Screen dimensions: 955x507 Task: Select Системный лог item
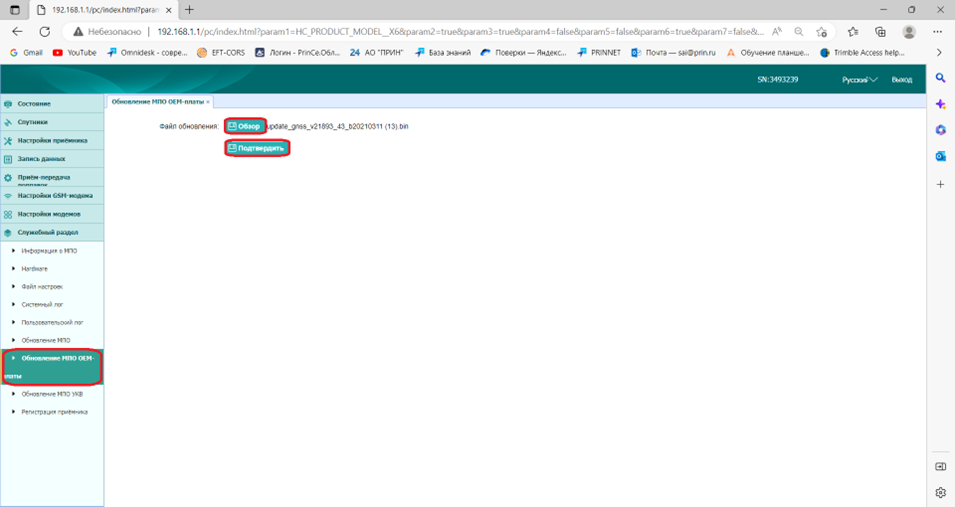(x=42, y=304)
